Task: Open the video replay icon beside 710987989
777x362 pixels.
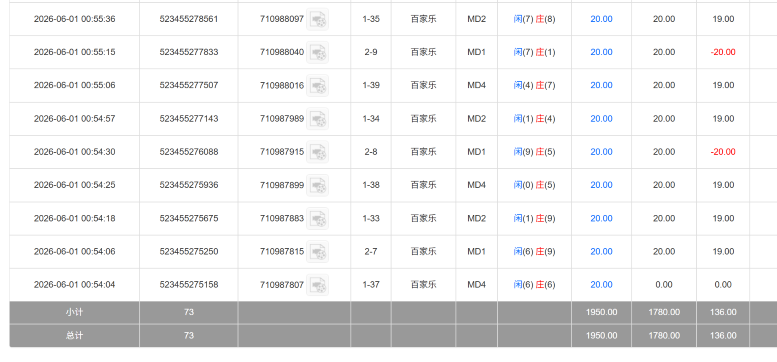Action: 317,119
